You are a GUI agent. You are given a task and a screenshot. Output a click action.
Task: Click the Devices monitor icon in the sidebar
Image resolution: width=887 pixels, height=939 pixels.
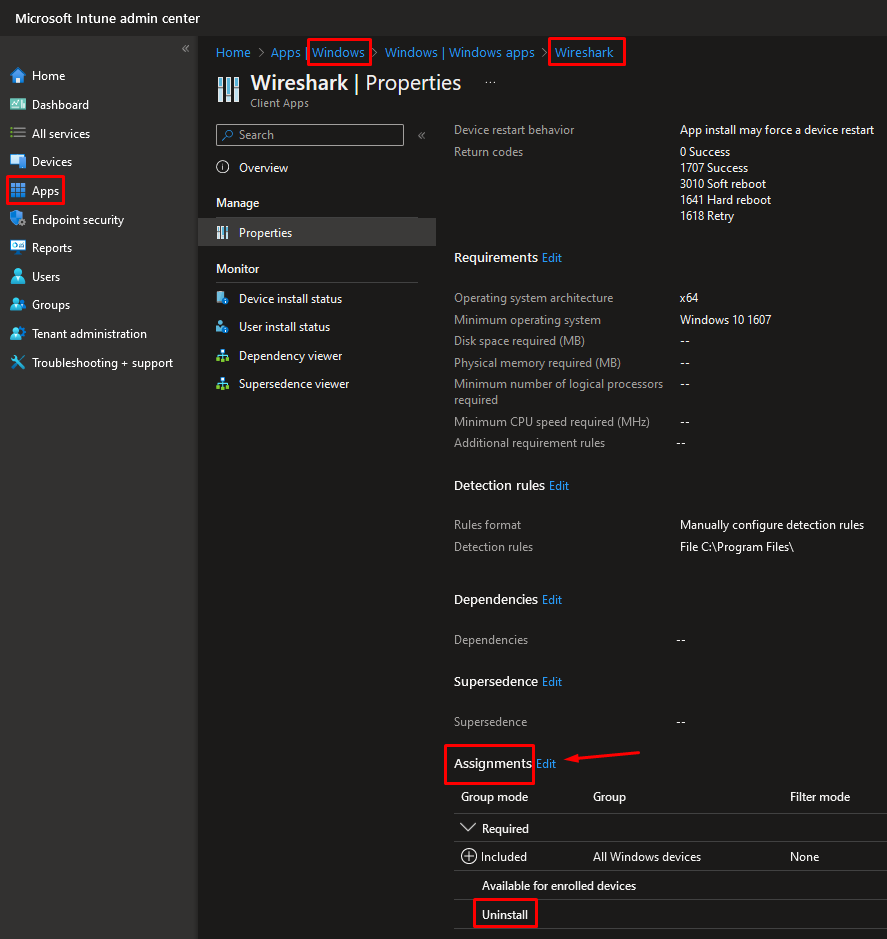click(18, 162)
